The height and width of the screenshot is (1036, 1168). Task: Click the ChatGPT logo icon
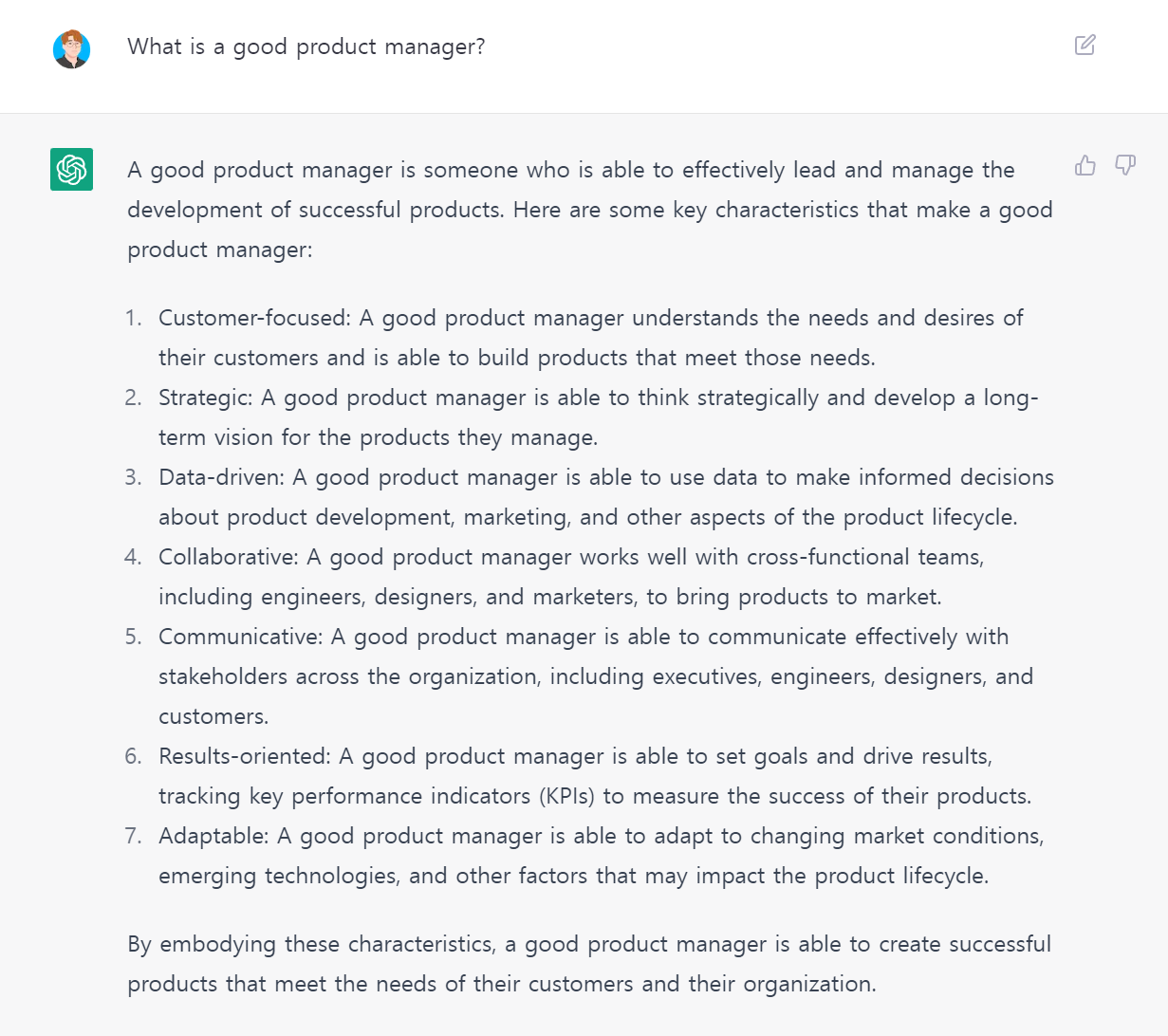72,170
